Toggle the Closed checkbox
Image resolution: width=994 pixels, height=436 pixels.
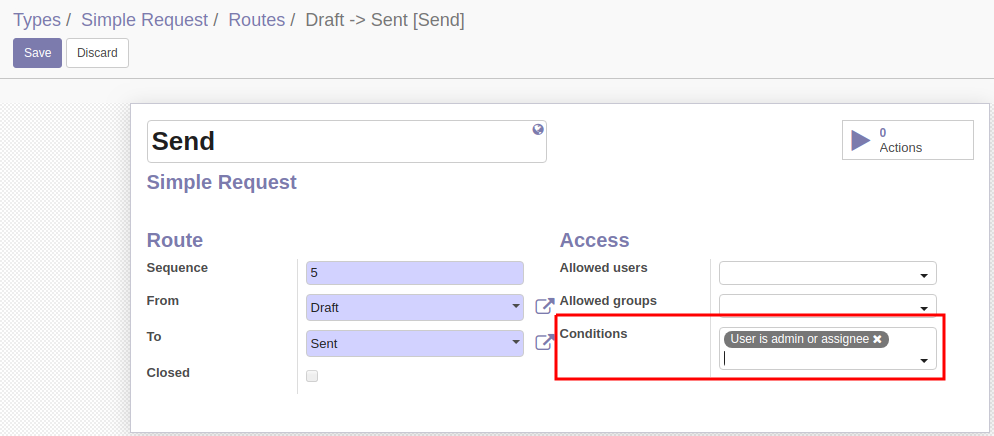[x=312, y=376]
